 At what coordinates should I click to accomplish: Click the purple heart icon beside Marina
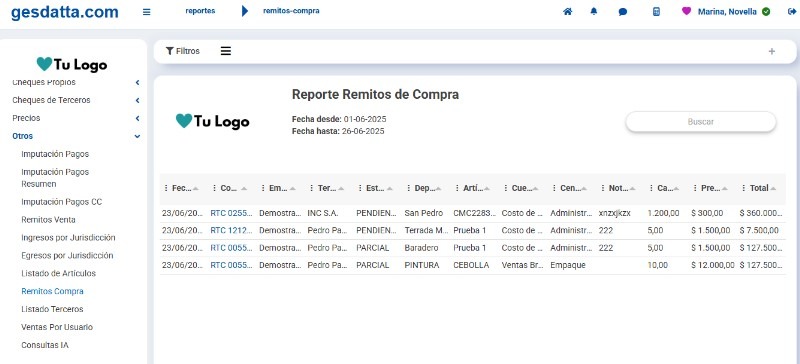point(686,11)
